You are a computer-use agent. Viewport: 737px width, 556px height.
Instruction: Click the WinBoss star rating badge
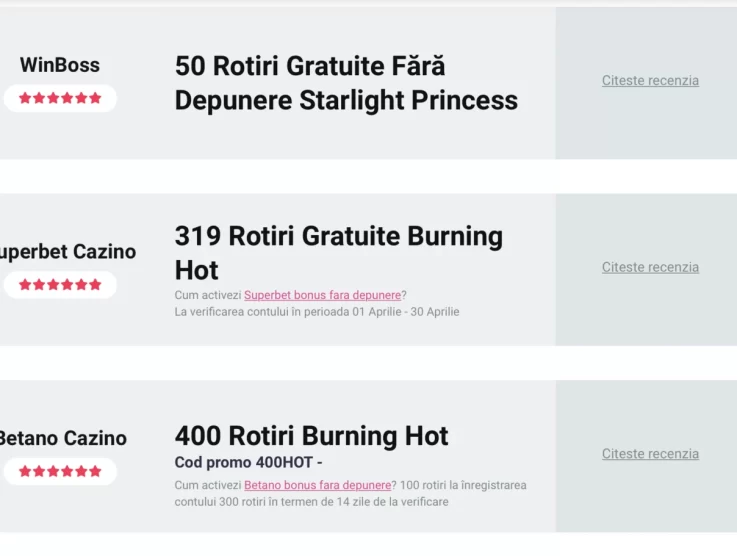coord(60,98)
